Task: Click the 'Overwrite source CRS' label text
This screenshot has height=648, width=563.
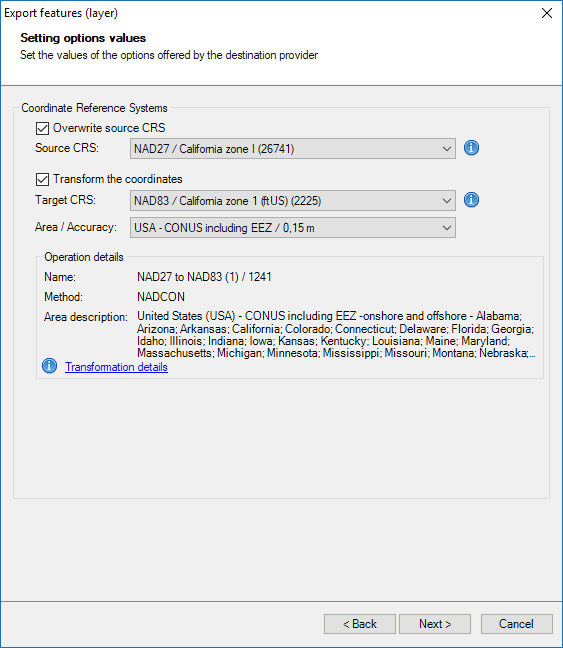Action: 109,128
